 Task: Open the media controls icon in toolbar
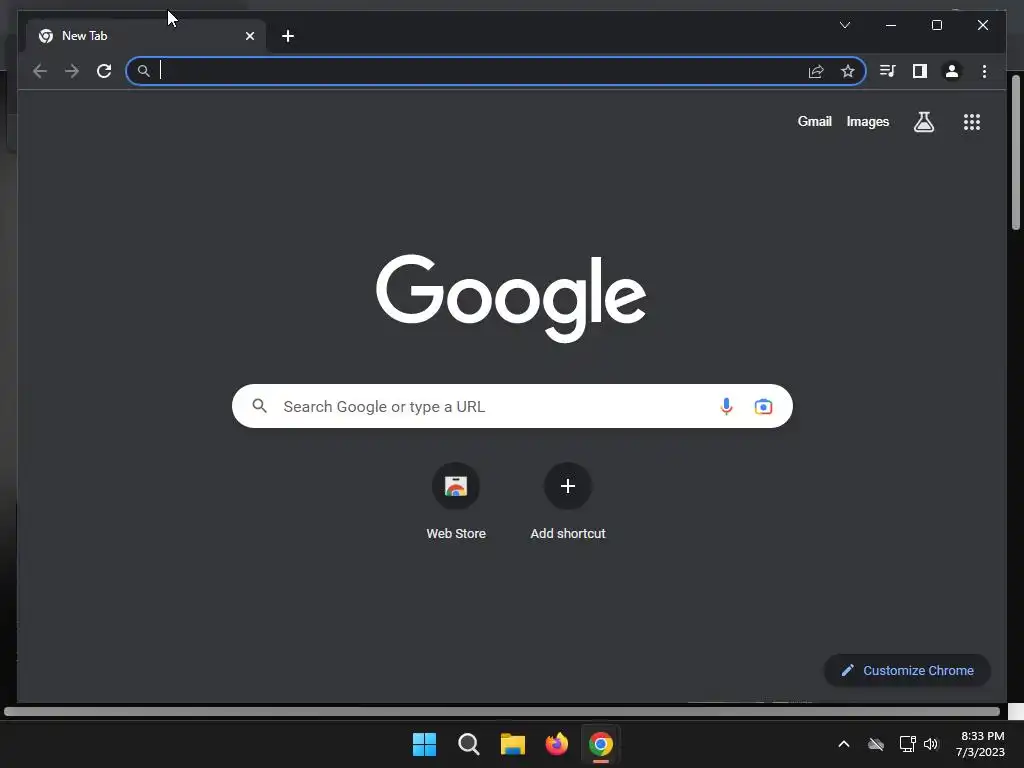[x=888, y=71]
